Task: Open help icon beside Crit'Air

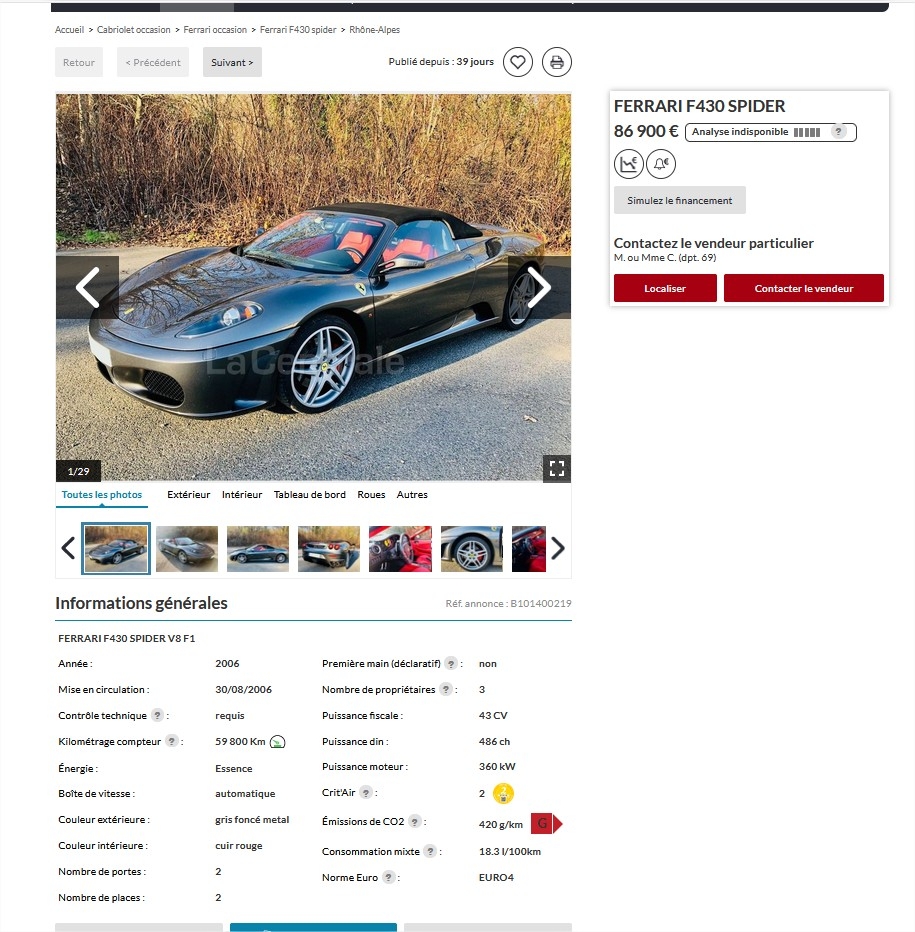Action: pos(366,792)
